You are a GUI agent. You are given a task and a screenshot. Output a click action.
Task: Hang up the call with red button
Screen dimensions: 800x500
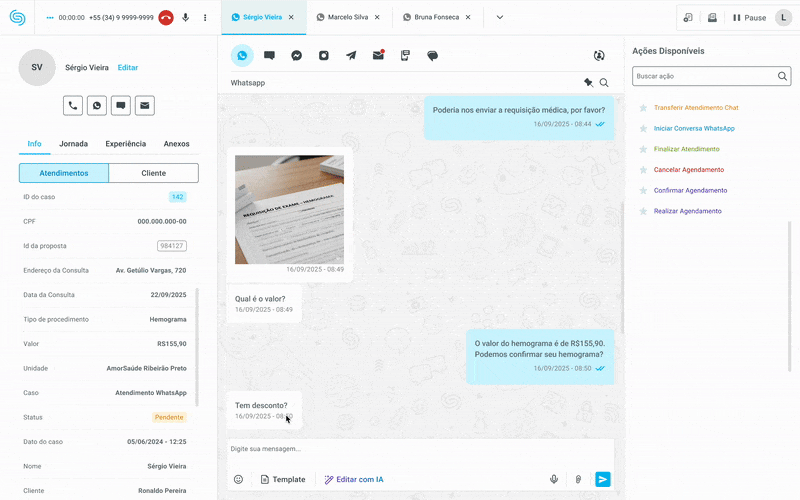pos(166,17)
